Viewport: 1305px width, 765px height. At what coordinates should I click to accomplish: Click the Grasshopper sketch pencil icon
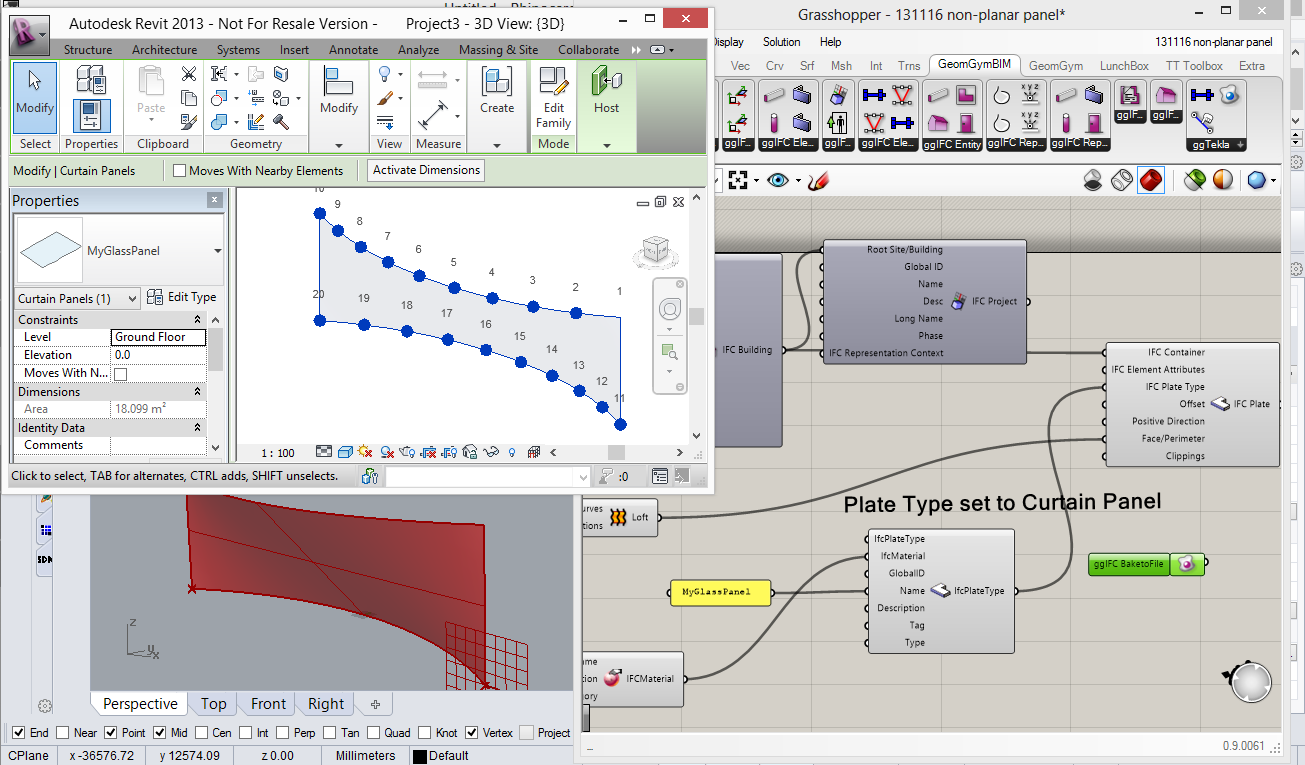[x=819, y=181]
